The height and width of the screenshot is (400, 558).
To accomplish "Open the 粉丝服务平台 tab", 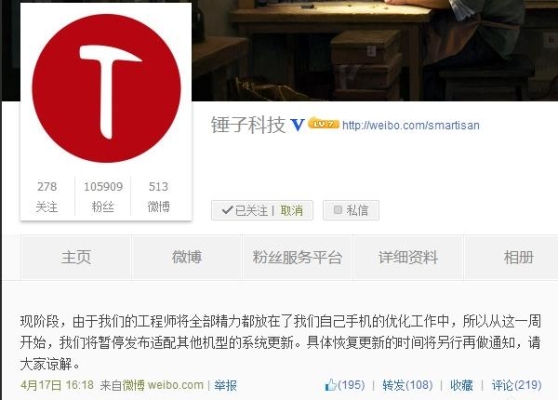I will click(x=298, y=257).
